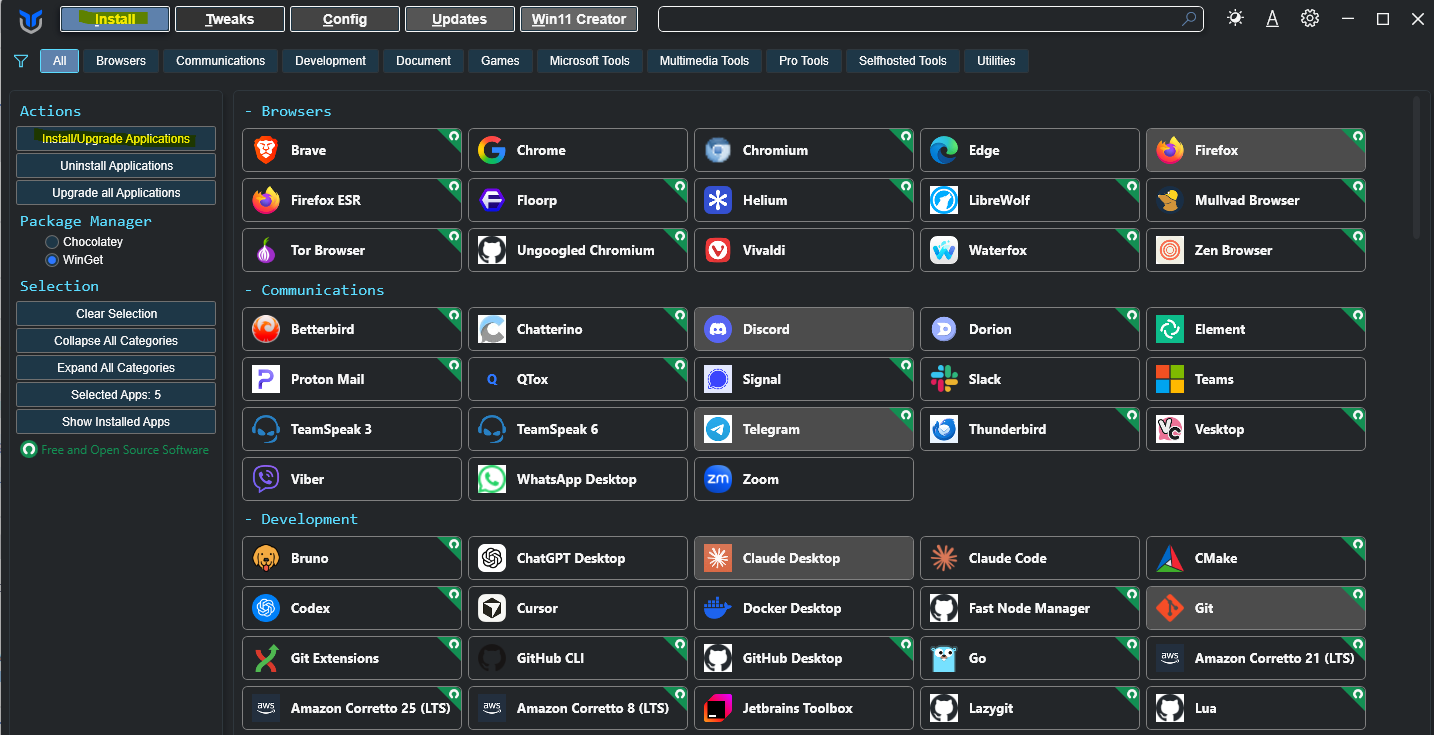
Task: Click the Betterbird icon
Action: (x=266, y=329)
